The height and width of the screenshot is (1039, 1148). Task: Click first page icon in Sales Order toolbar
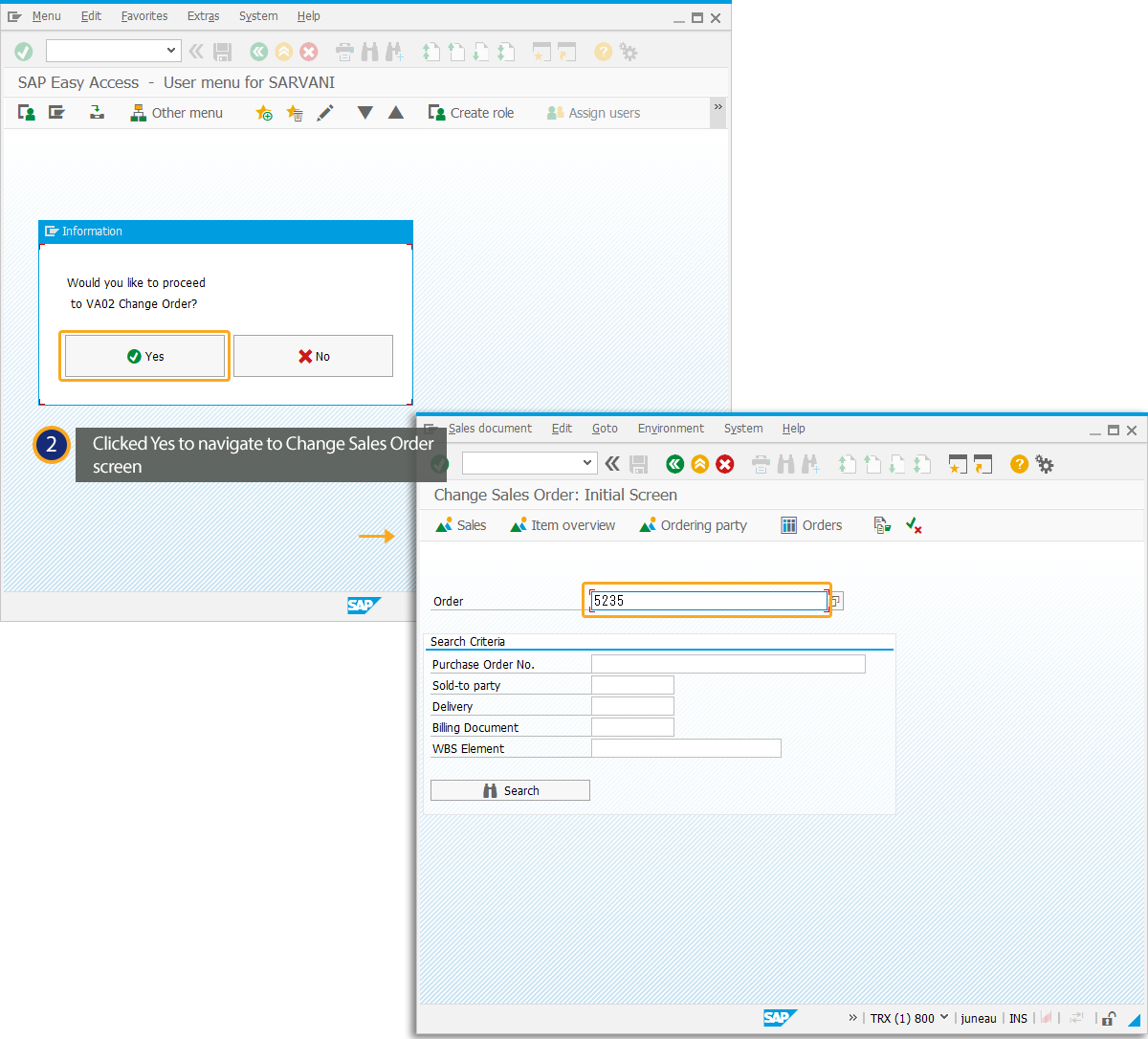coord(847,464)
